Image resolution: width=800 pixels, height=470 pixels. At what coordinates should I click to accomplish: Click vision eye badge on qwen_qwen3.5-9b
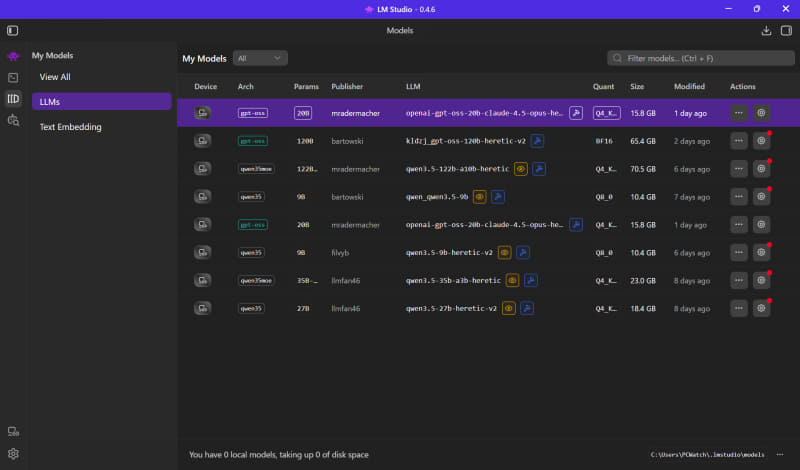pyautogui.click(x=479, y=196)
